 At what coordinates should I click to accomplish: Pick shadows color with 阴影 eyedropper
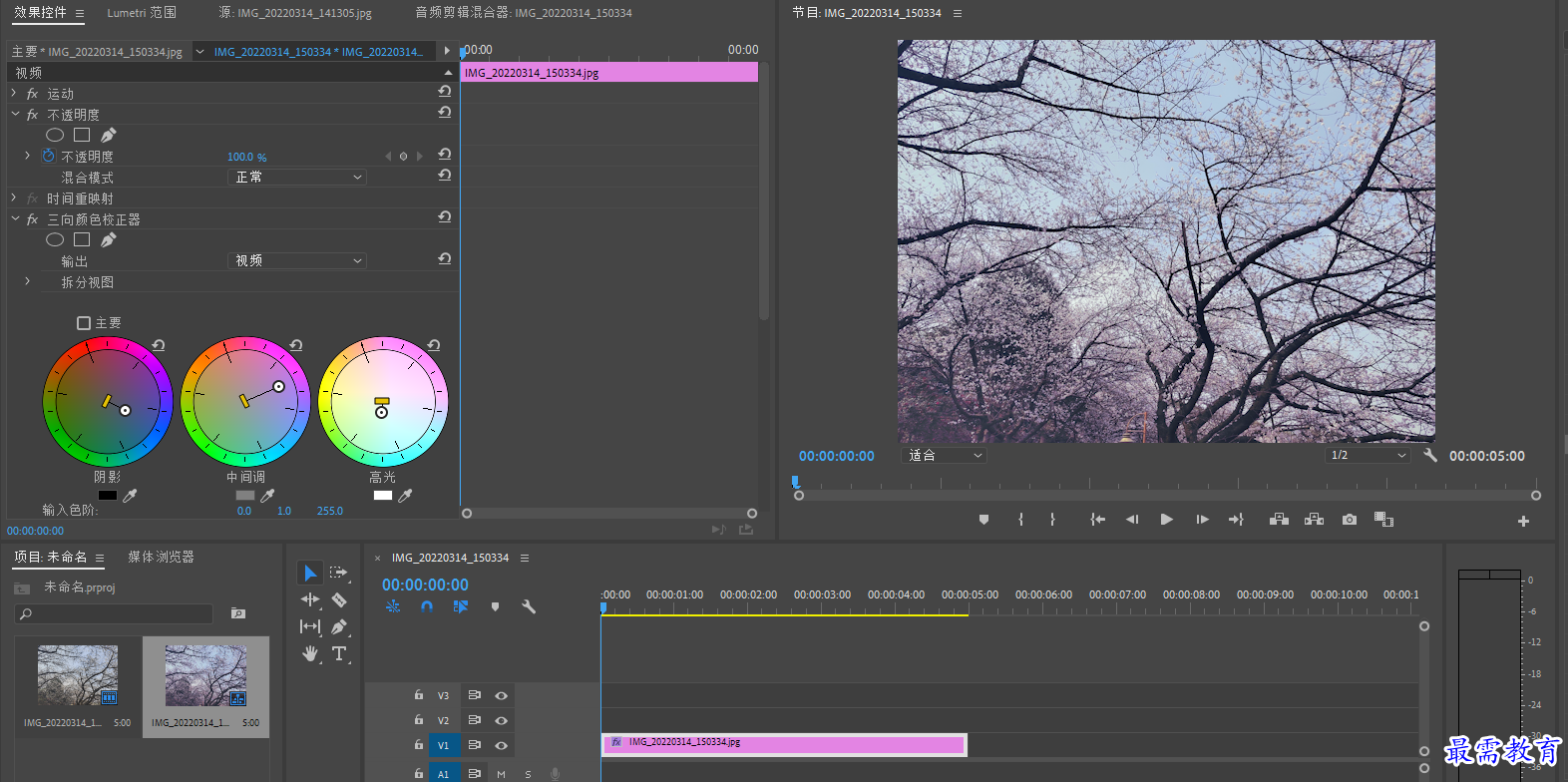130,495
